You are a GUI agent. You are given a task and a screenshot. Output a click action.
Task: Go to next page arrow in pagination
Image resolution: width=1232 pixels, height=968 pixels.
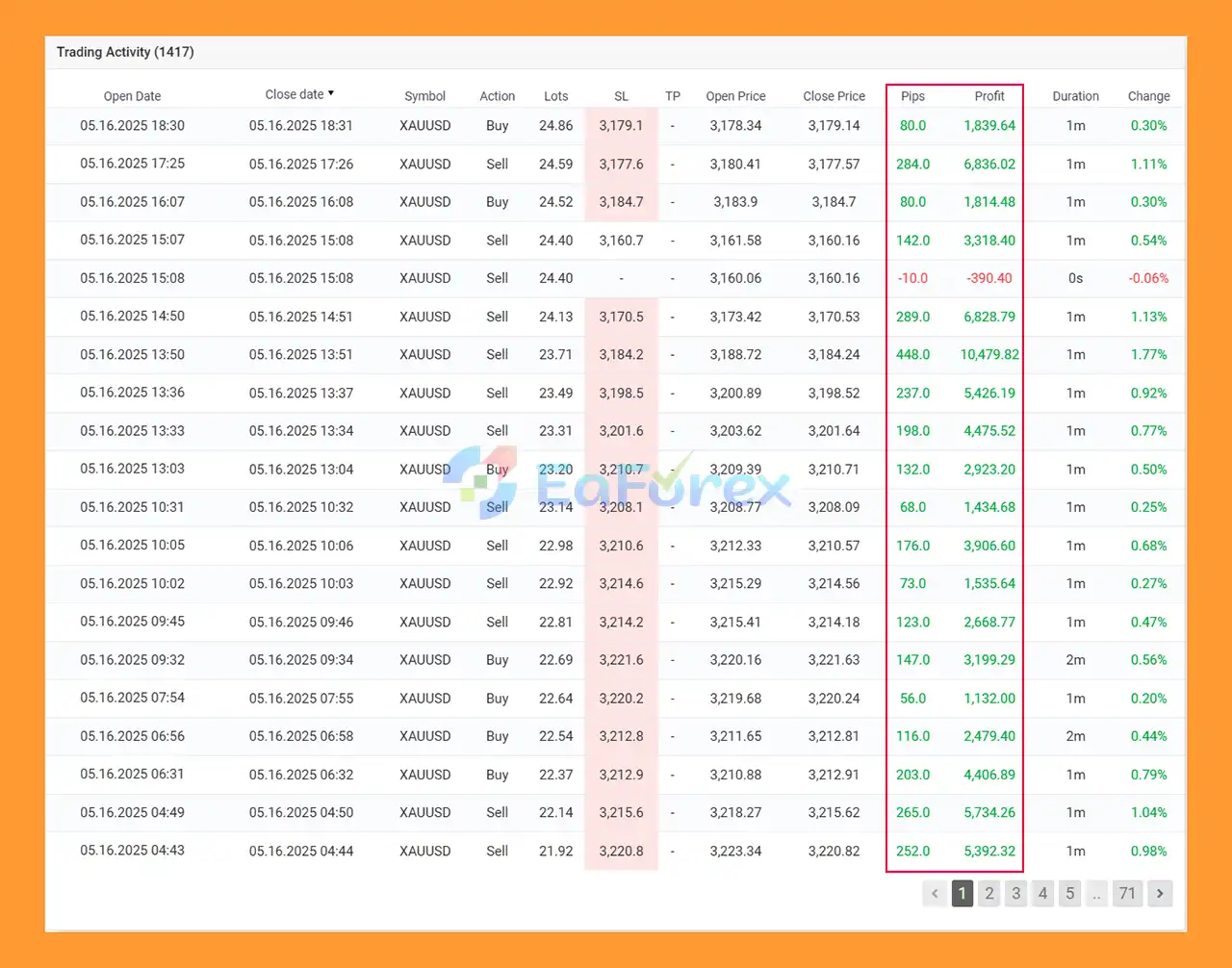[1160, 893]
